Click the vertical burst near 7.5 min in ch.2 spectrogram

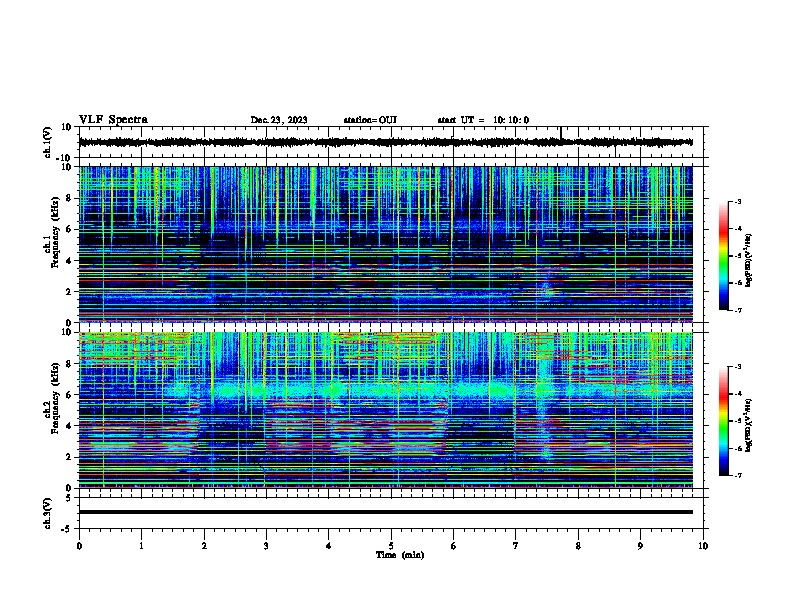pos(544,399)
